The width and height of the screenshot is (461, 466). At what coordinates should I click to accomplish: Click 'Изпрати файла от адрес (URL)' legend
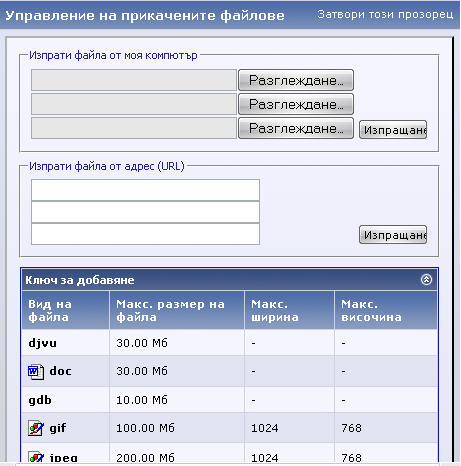point(107,166)
